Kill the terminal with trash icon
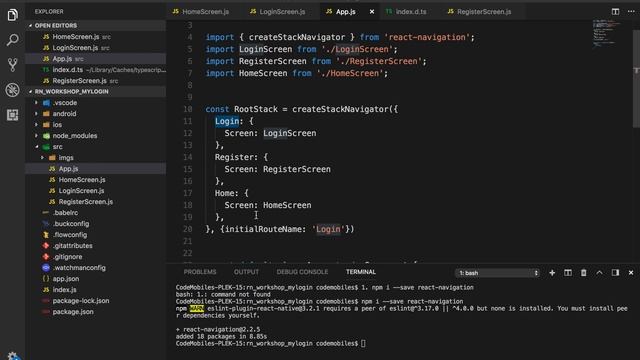Viewport: 640px width, 360px height. (x=584, y=273)
